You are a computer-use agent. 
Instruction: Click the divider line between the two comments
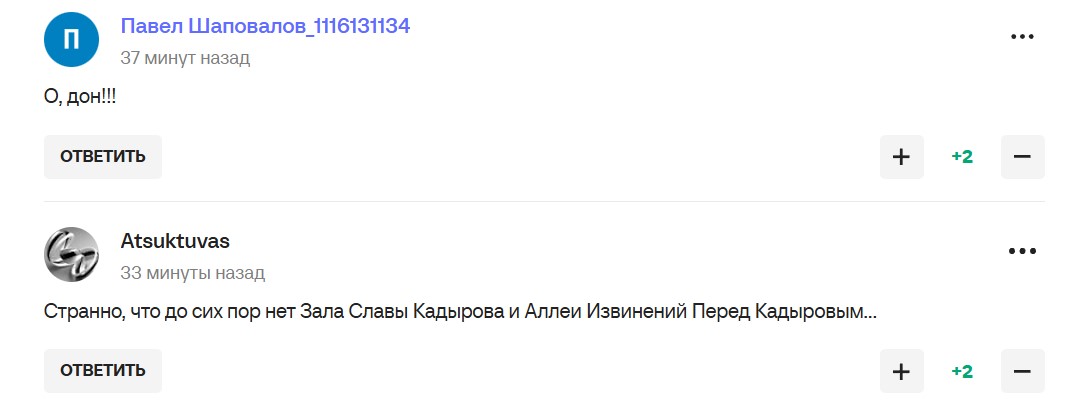[540, 202]
